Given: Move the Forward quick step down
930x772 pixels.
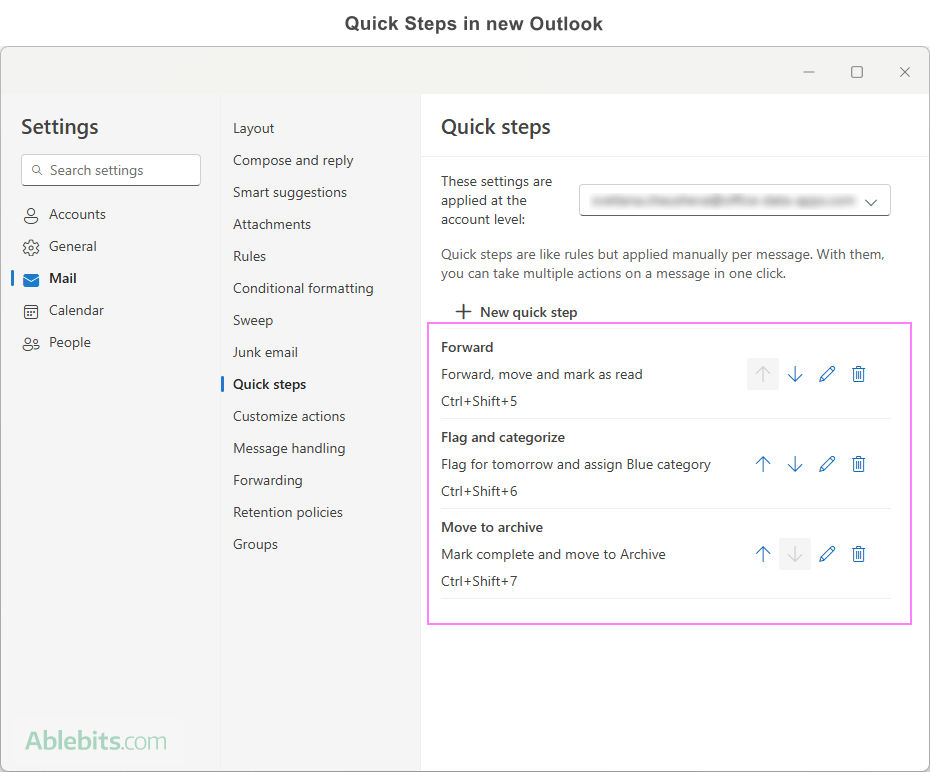Looking at the screenshot, I should [795, 374].
